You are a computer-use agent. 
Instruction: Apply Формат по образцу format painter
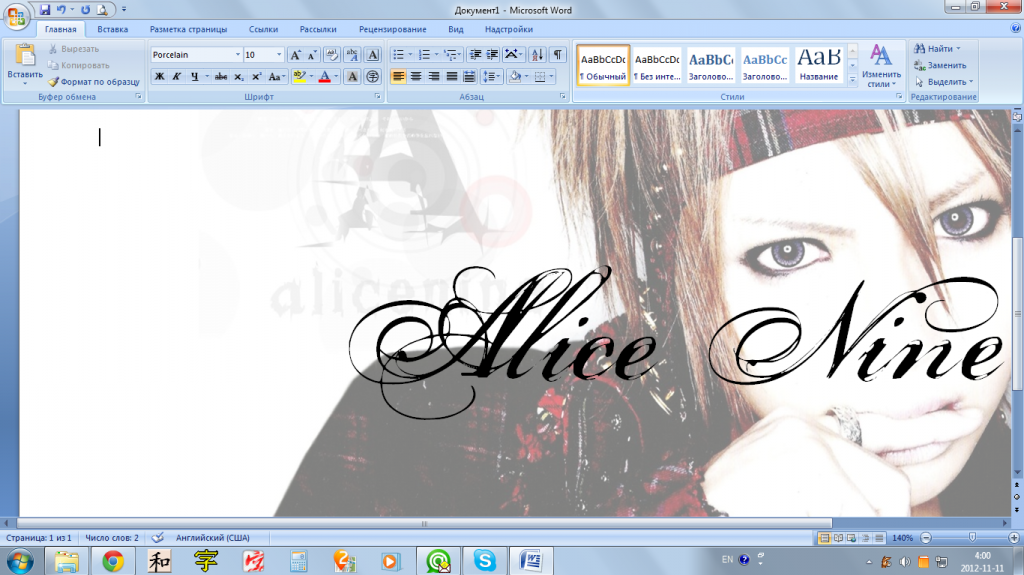(93, 82)
